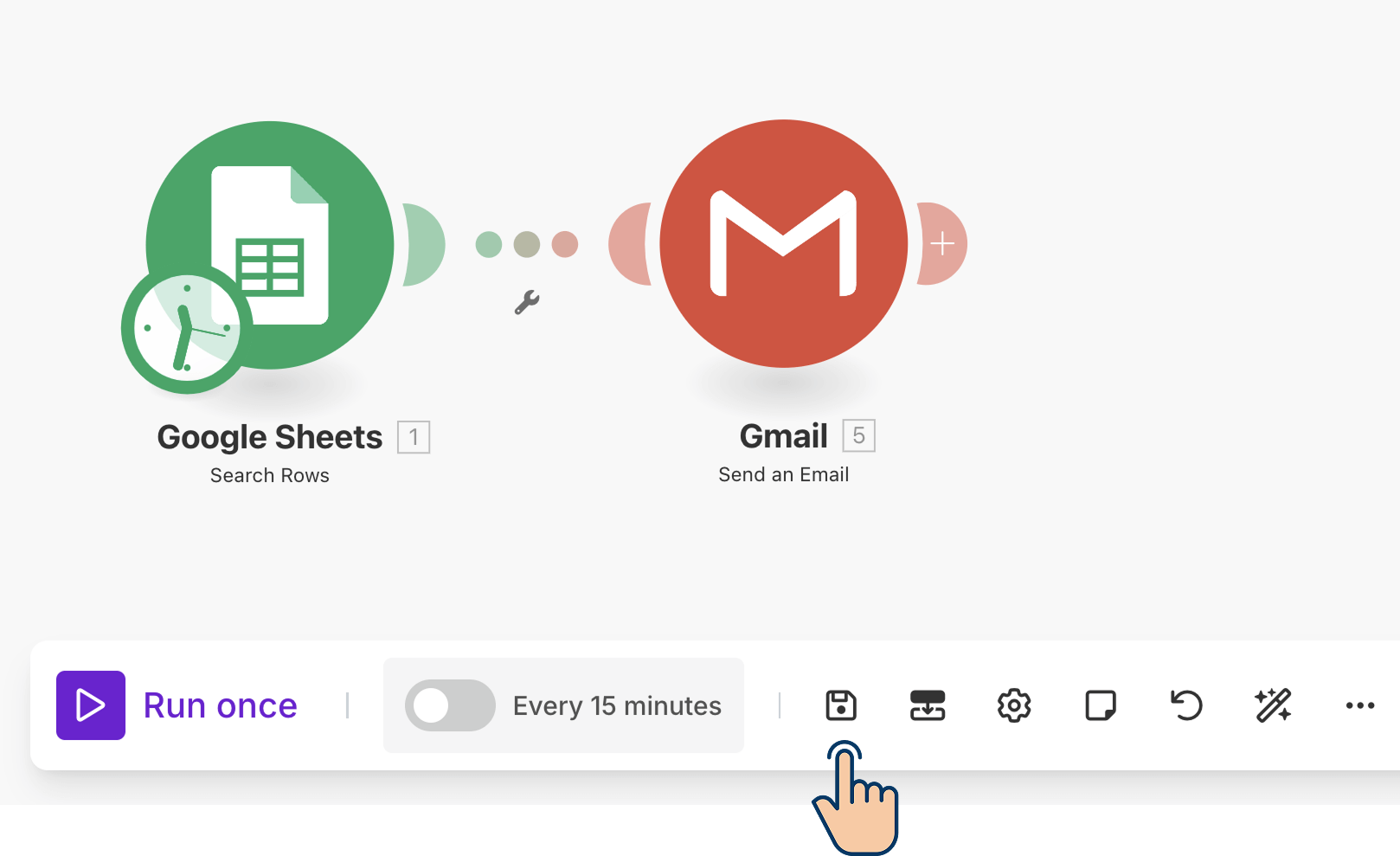This screenshot has height=856, width=1400.
Task: Click the dotted connection between the modules
Action: (x=527, y=244)
